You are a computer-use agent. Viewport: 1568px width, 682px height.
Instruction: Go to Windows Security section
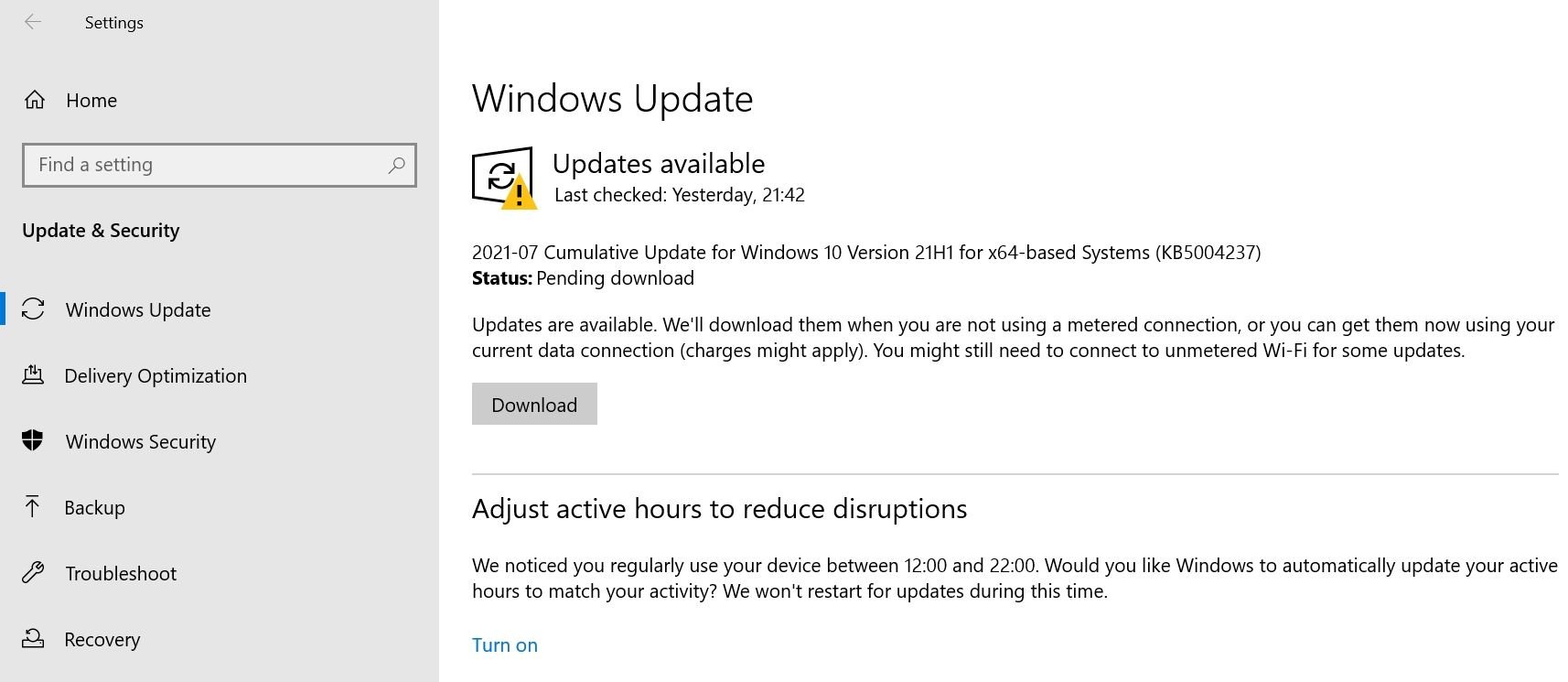(x=141, y=441)
